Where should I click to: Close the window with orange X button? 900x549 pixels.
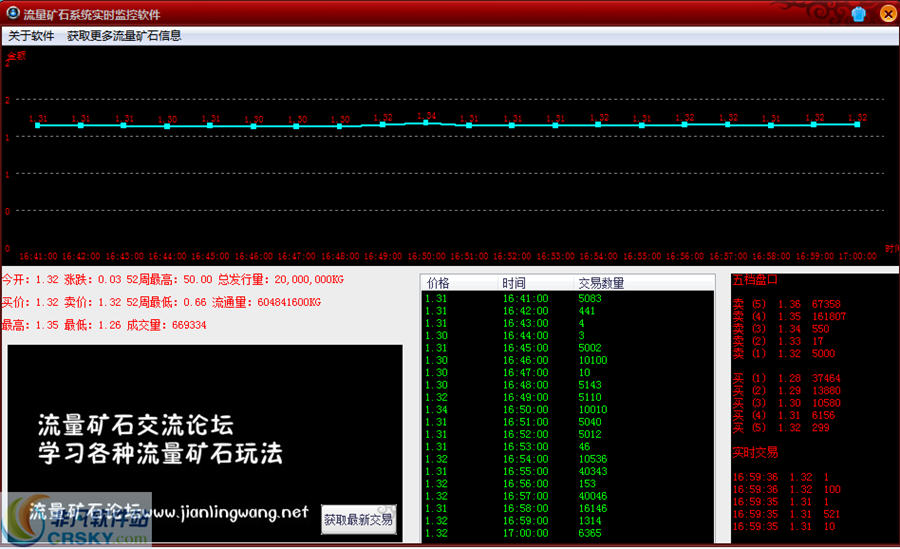(888, 14)
